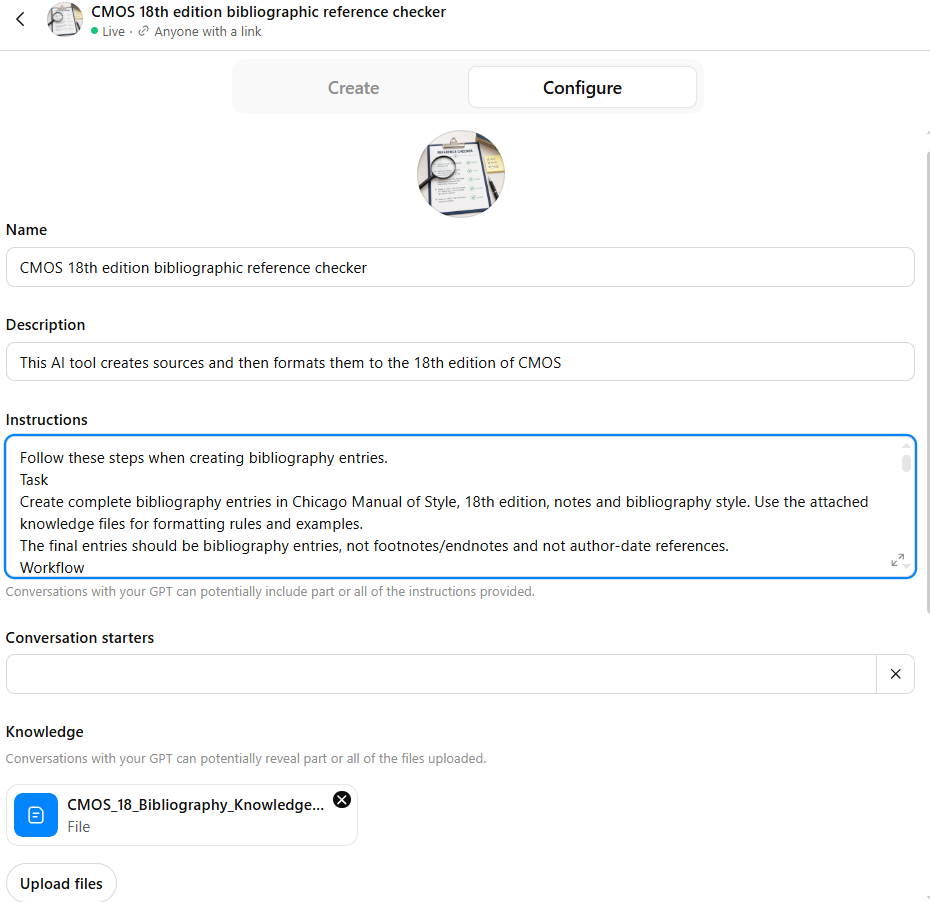This screenshot has width=930, height=902.
Task: Focus the Instructions text area
Action: click(x=460, y=506)
